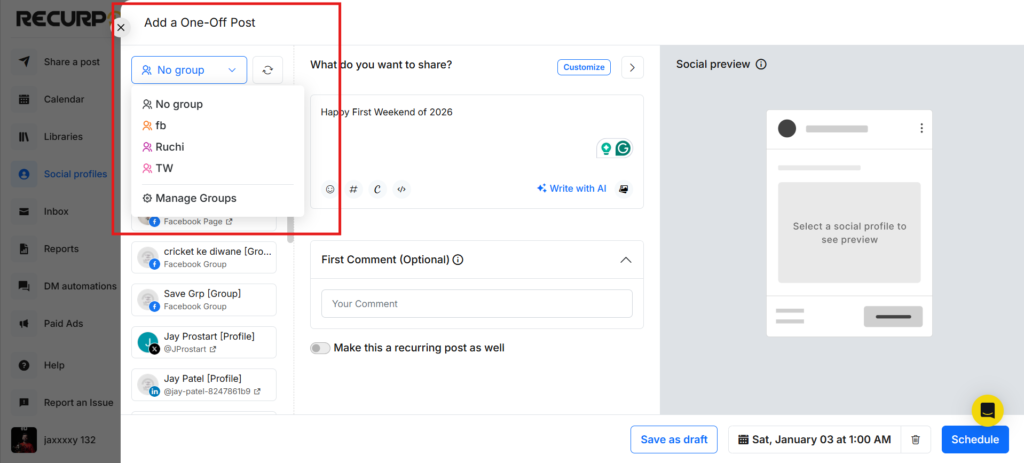
Task: Click the right-arrow button beside Customize
Action: tap(632, 67)
